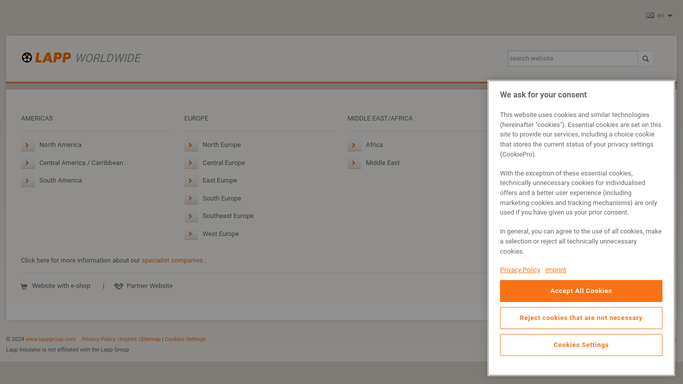Click the EUROPE column heading
683x384 pixels.
pyautogui.click(x=196, y=118)
